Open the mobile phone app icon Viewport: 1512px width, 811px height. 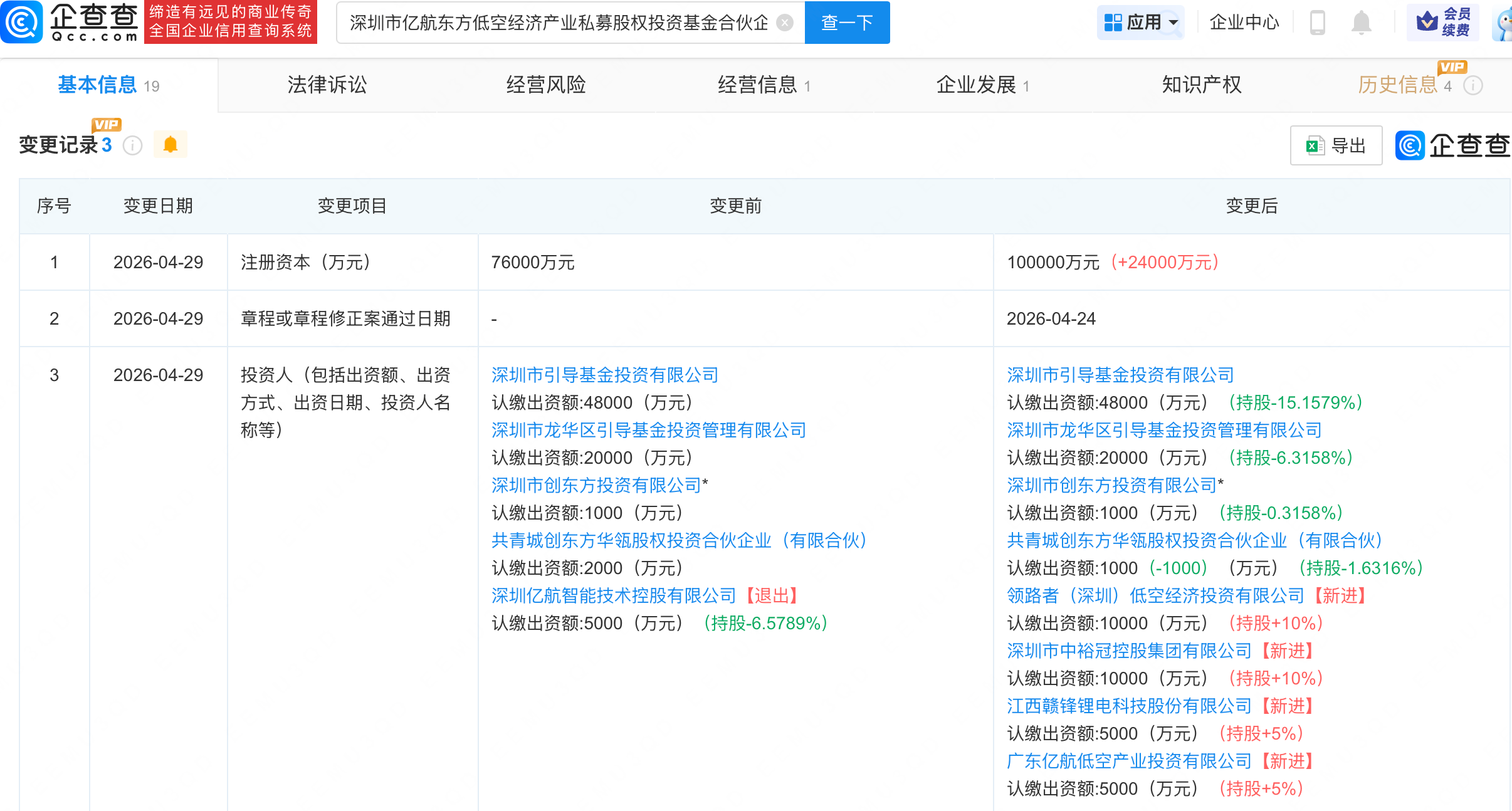click(1317, 23)
